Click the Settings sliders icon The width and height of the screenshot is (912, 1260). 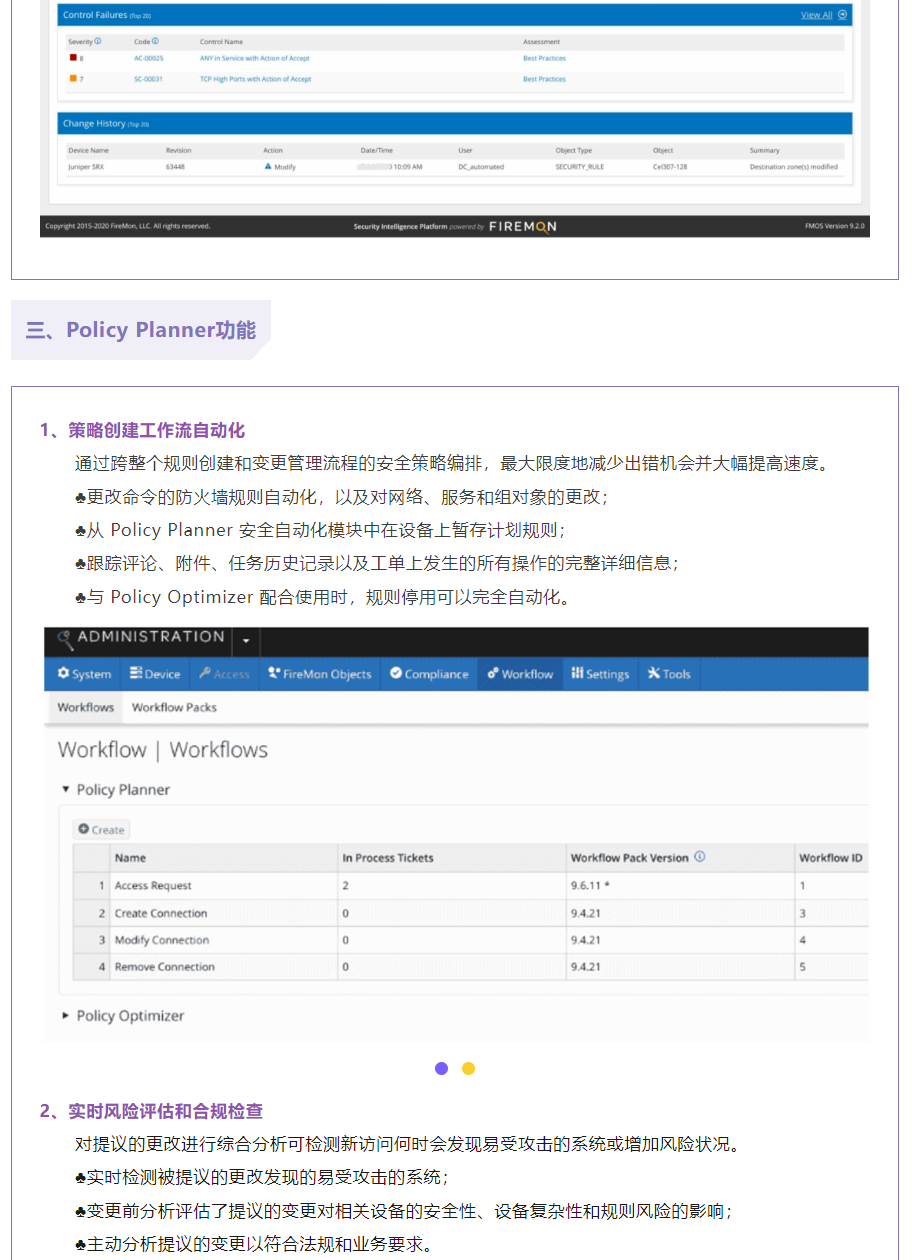(x=577, y=673)
